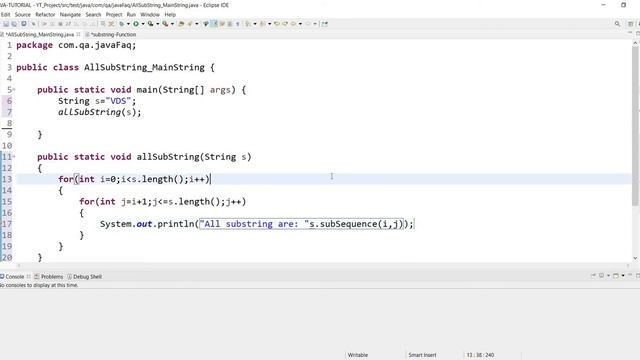Image resolution: width=640 pixels, height=360 pixels.
Task: Click the External Tools run icon
Action: (x=165, y=24)
